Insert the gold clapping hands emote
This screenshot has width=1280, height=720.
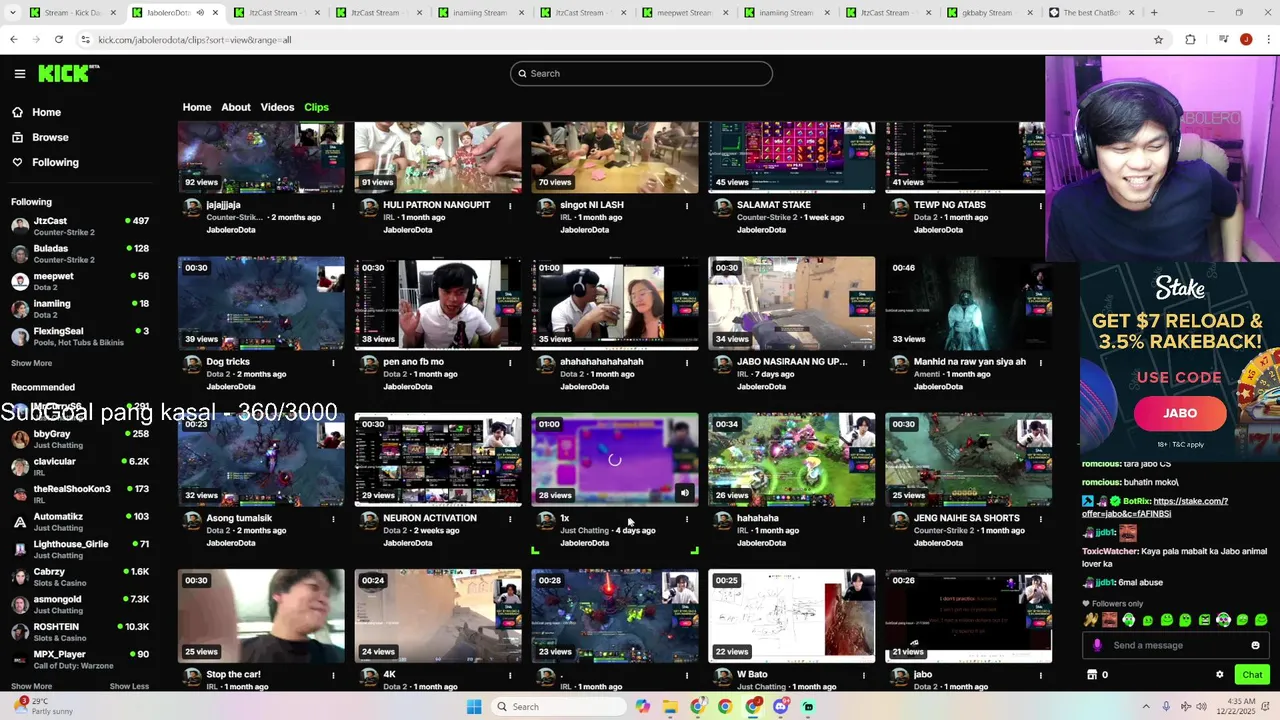click(1090, 620)
